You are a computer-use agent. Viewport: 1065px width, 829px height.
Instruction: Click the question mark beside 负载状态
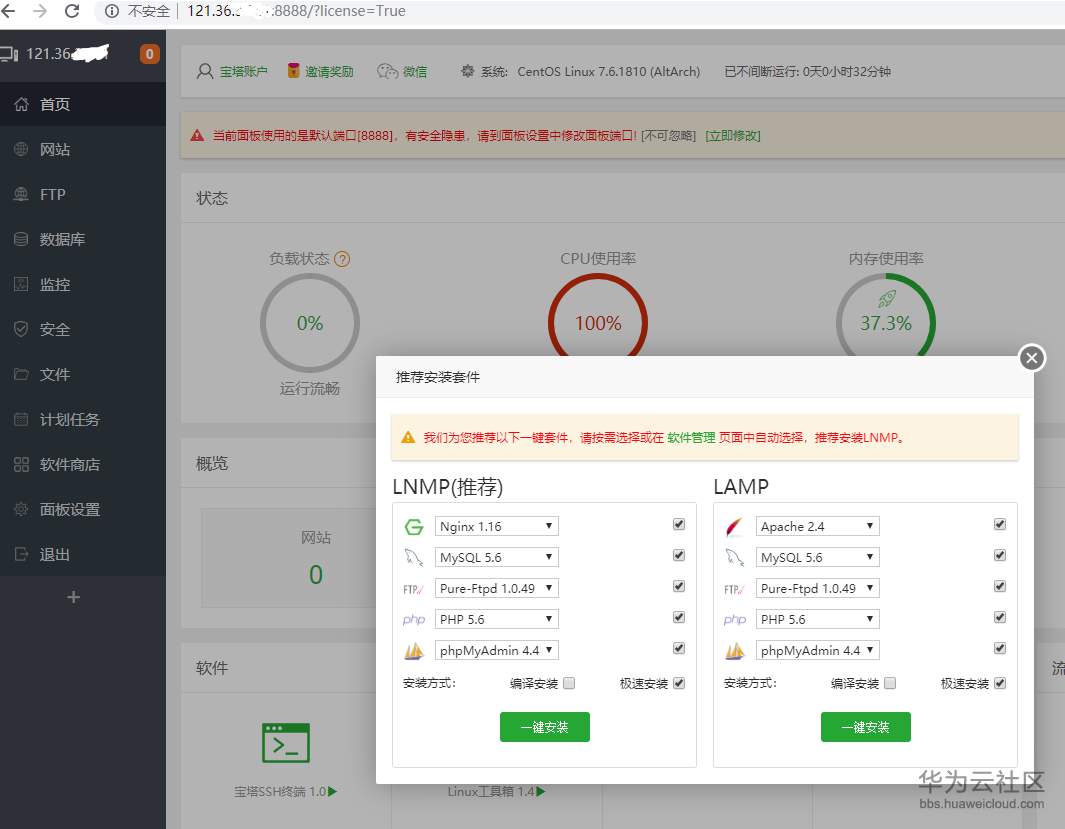pyautogui.click(x=342, y=259)
